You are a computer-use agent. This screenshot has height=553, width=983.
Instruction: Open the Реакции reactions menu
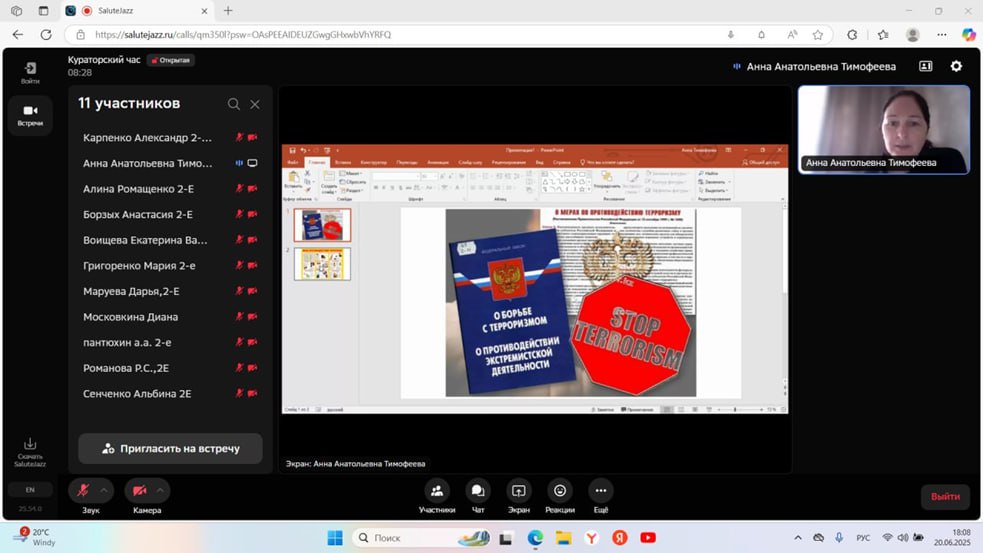(560, 491)
